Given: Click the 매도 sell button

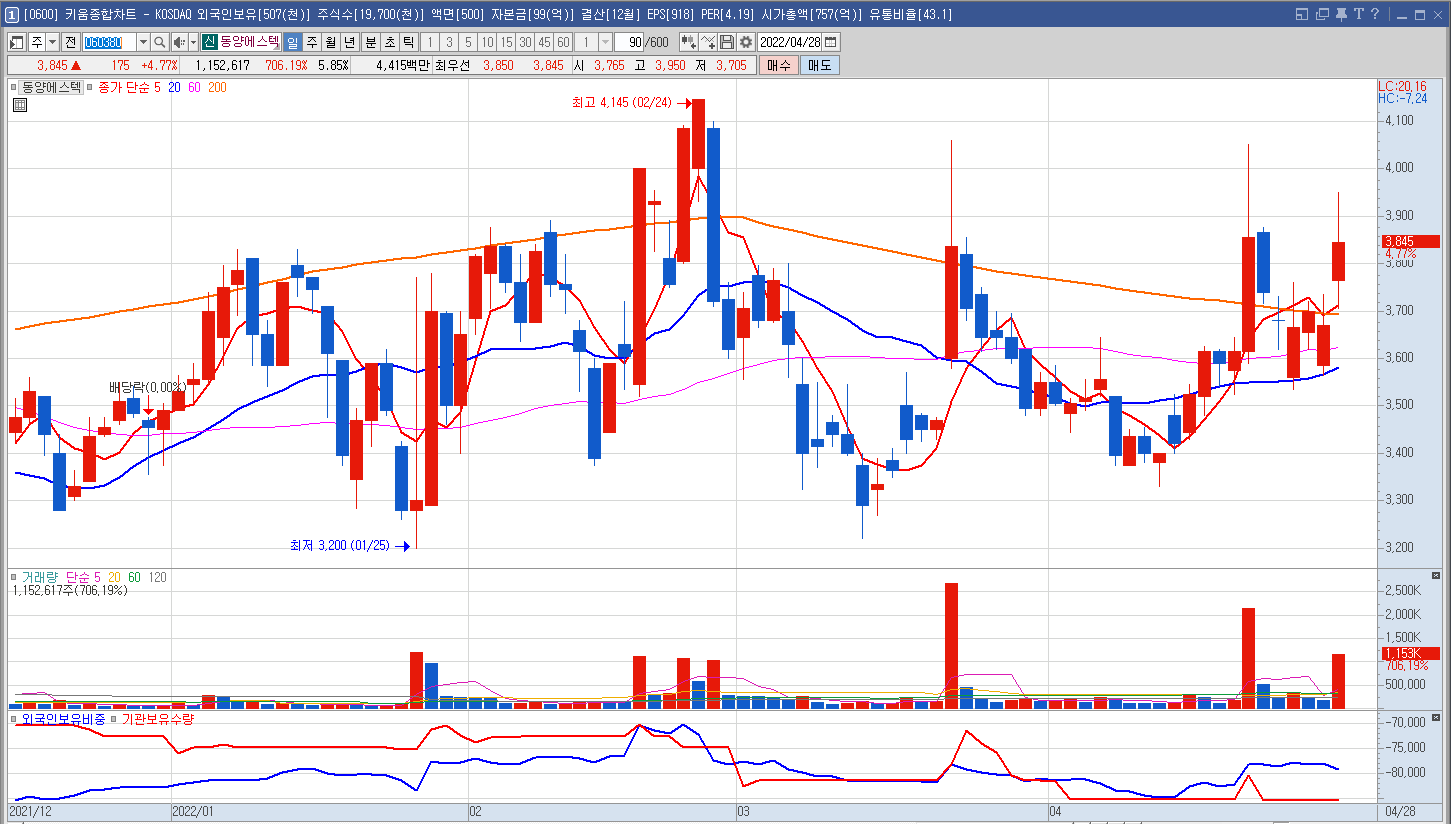Looking at the screenshot, I should [x=819, y=65].
